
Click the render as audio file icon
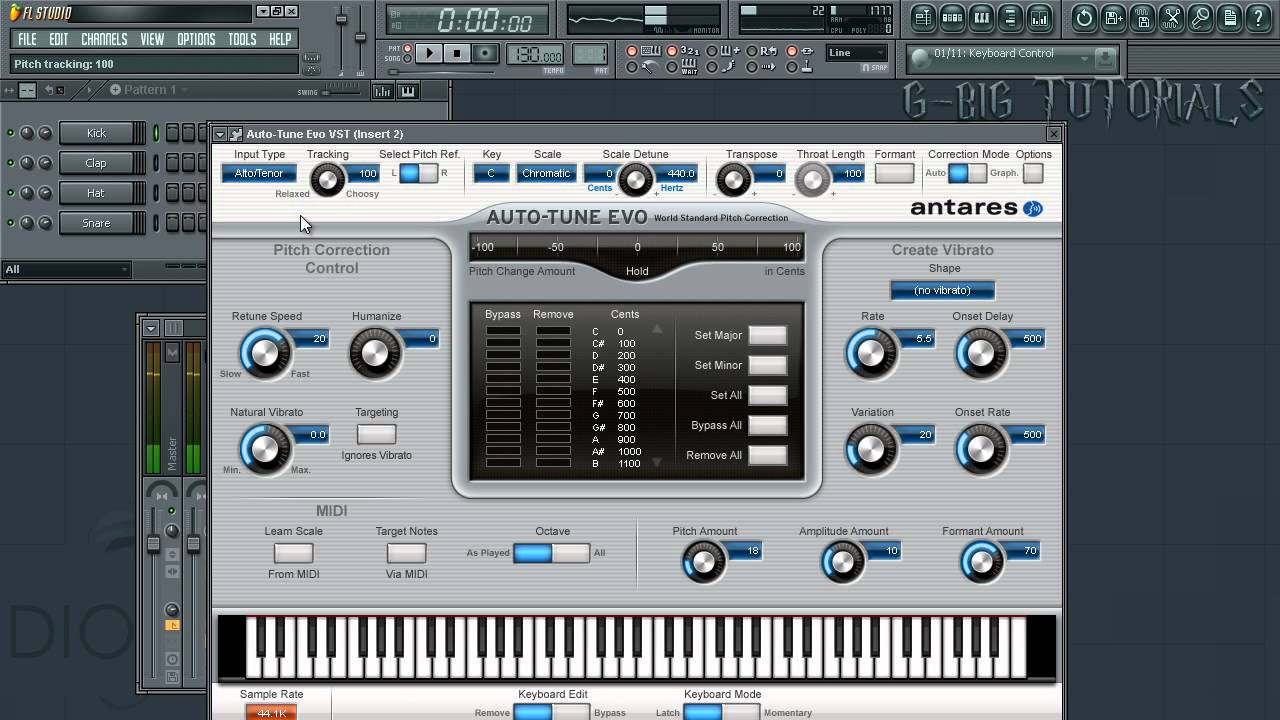[x=1142, y=18]
